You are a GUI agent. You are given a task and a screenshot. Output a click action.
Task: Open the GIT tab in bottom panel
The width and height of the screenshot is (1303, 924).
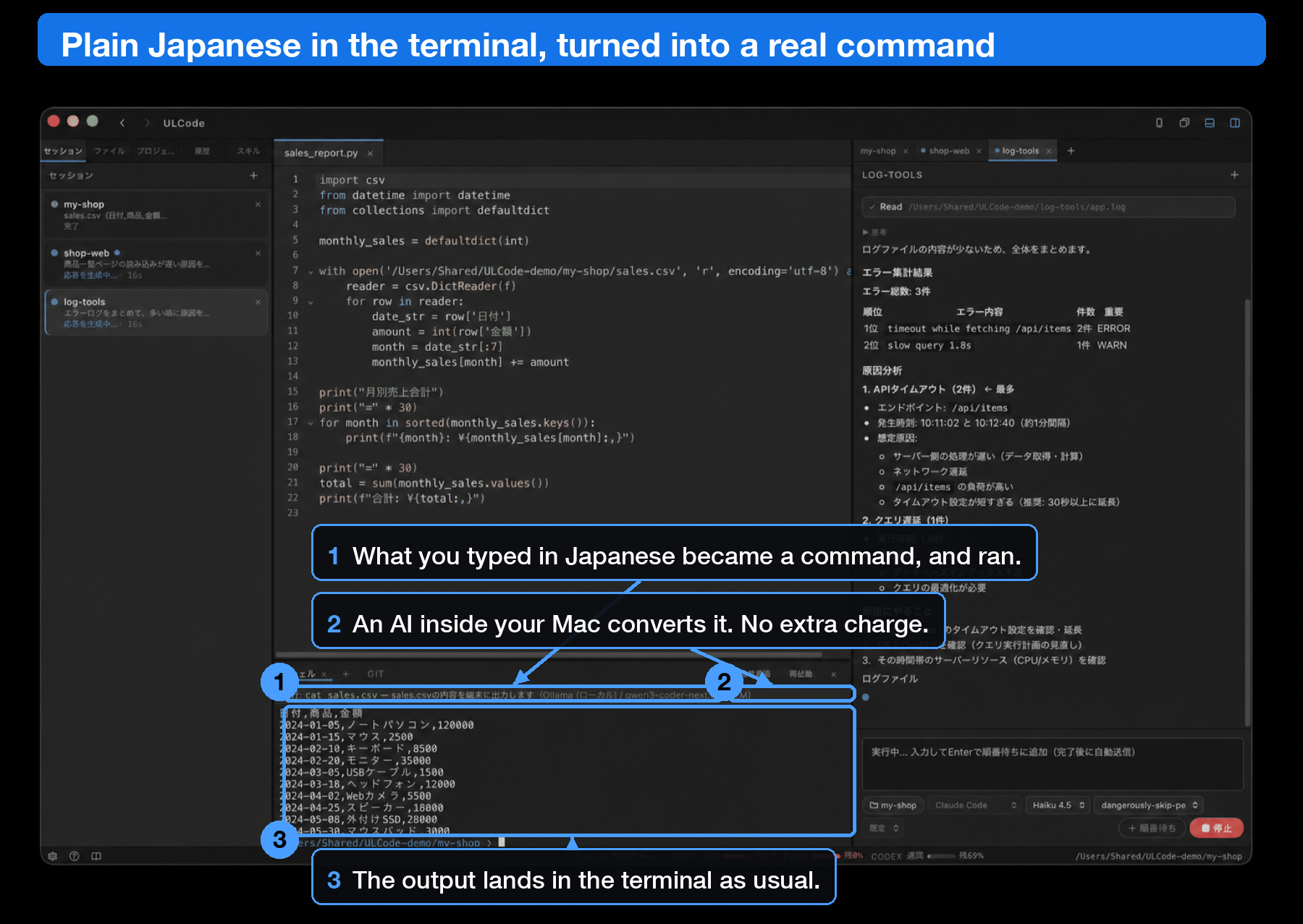[375, 674]
